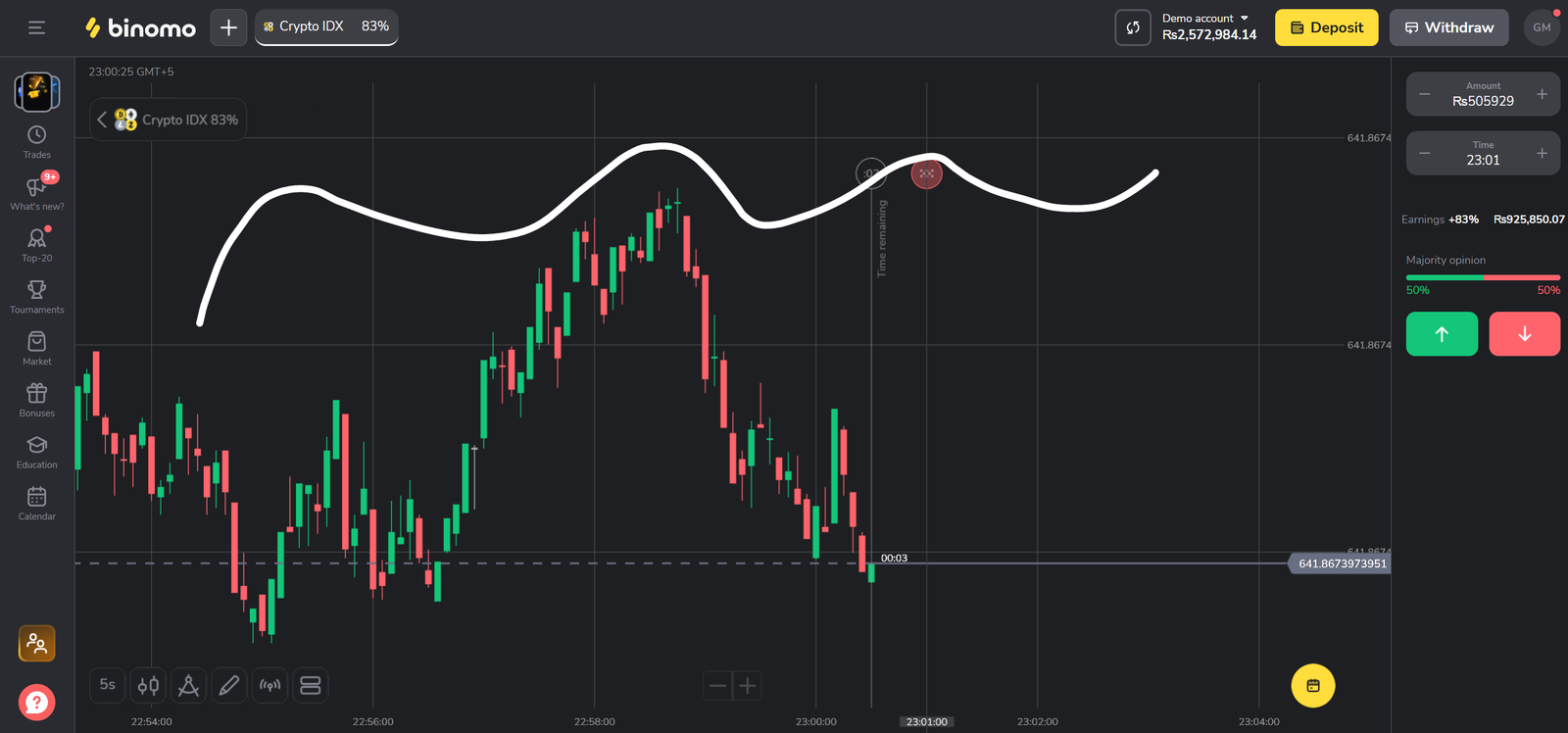This screenshot has height=733, width=1568.
Task: Click the Binomo logo
Action: click(140, 27)
